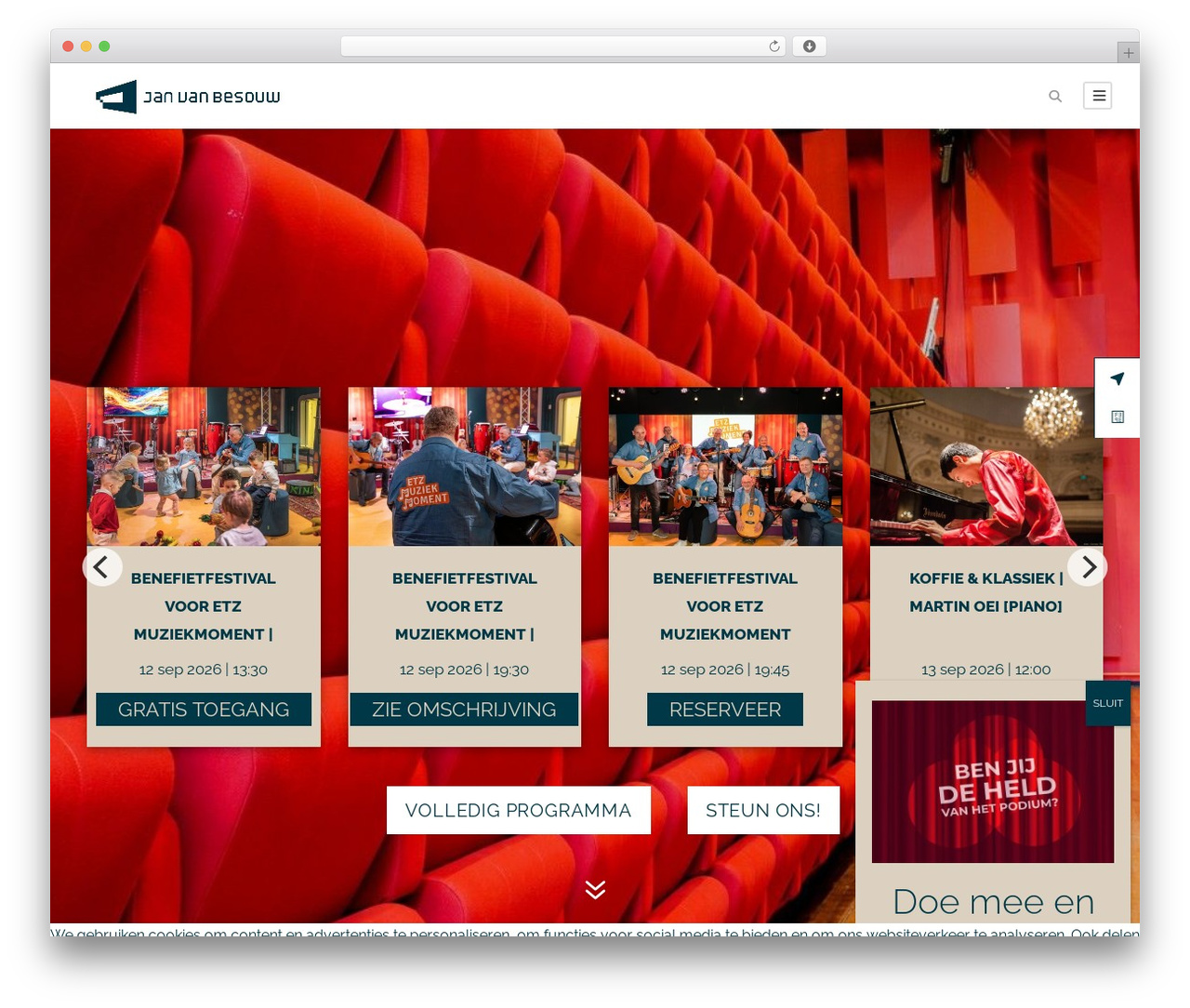Screen dimensions: 1190x1008
Task: Close the popup with SLUIT
Action: coord(1108,703)
